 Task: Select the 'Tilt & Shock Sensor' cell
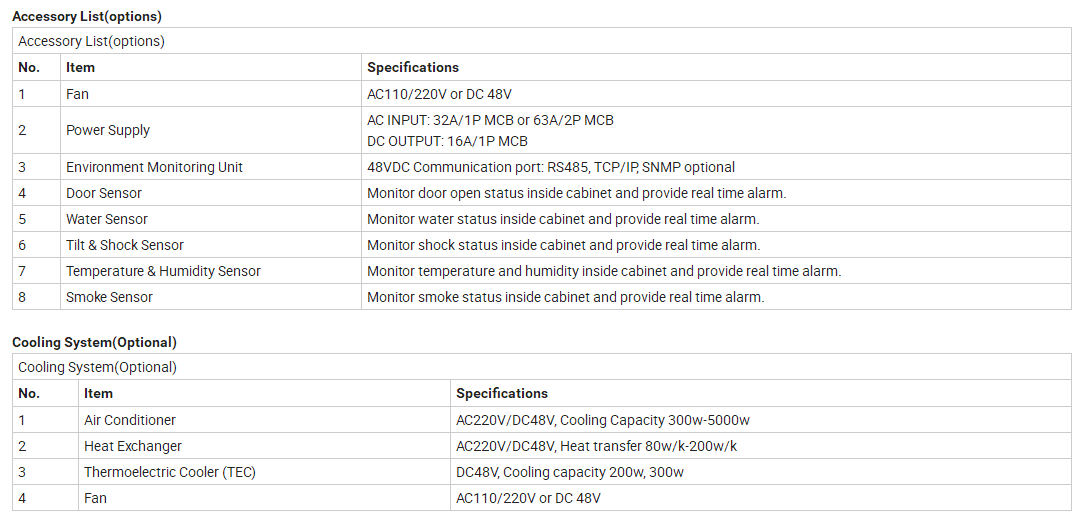[125, 245]
